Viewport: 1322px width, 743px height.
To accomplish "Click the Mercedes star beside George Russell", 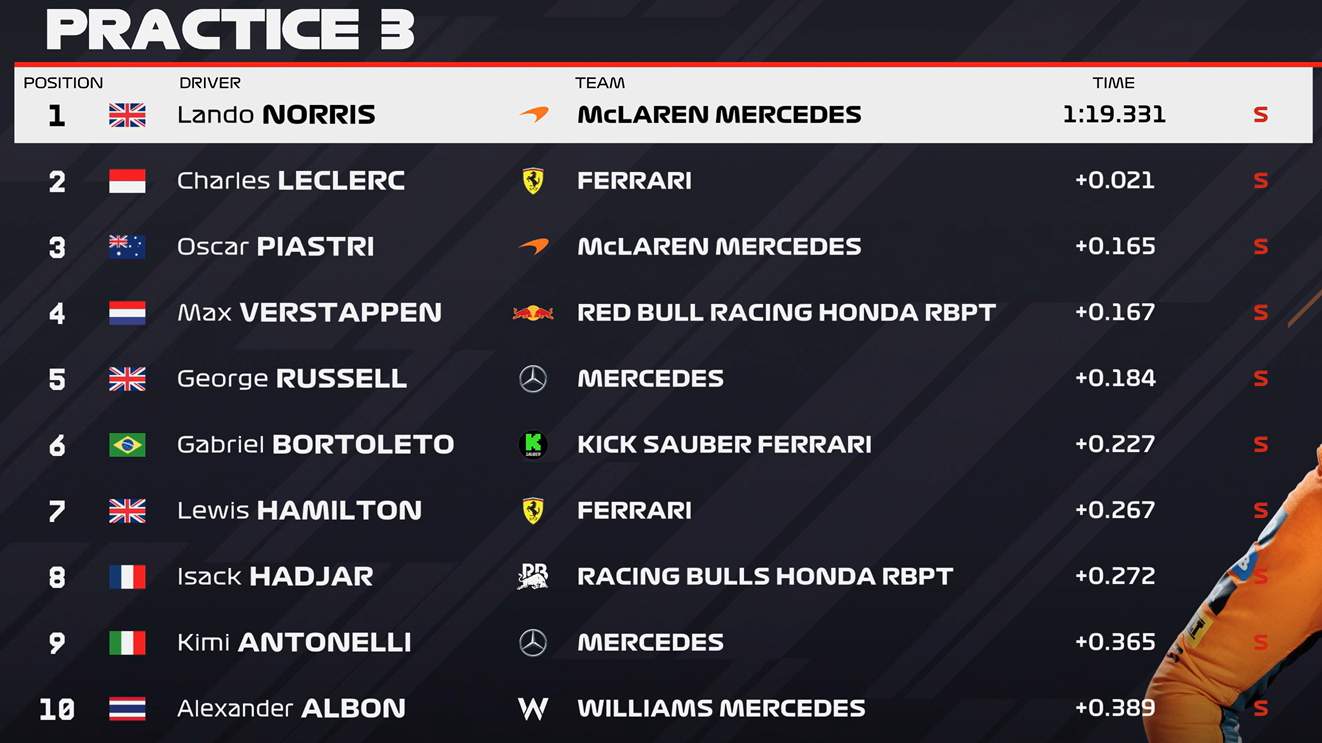I will click(x=533, y=379).
